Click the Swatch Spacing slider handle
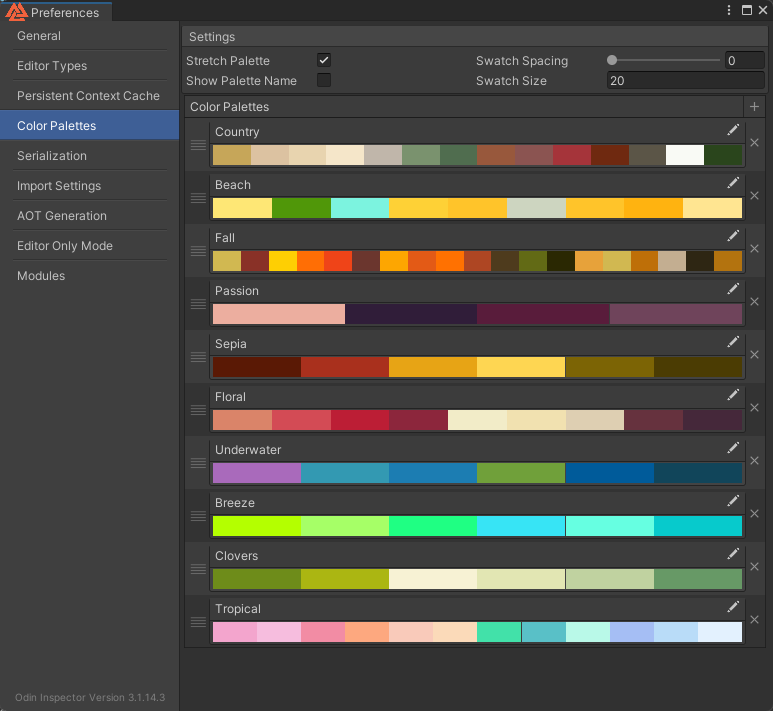773x711 pixels. click(x=612, y=60)
